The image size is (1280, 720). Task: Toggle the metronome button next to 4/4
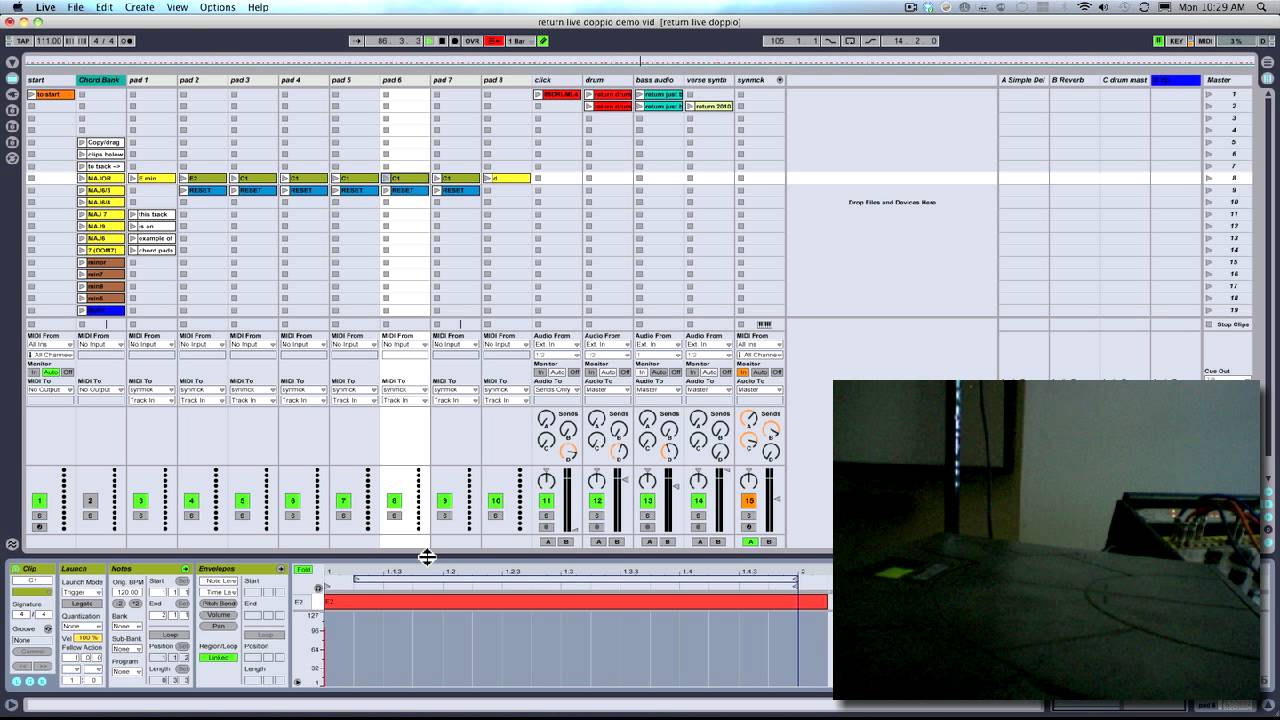(x=126, y=41)
